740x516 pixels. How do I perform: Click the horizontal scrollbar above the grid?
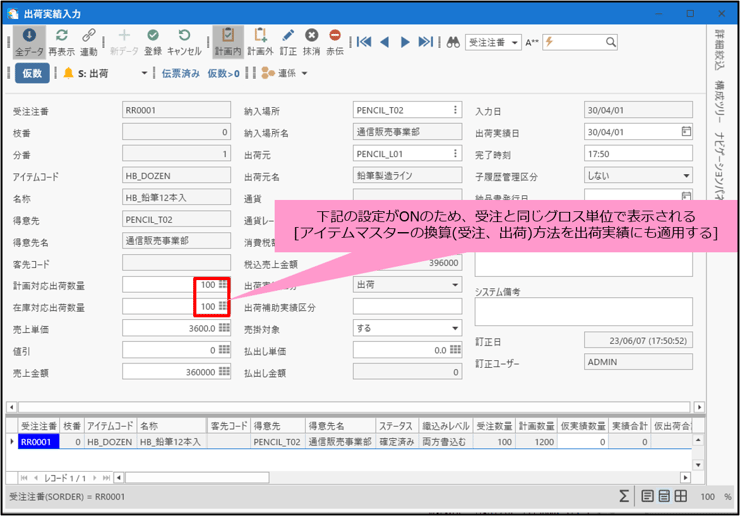pyautogui.click(x=350, y=407)
